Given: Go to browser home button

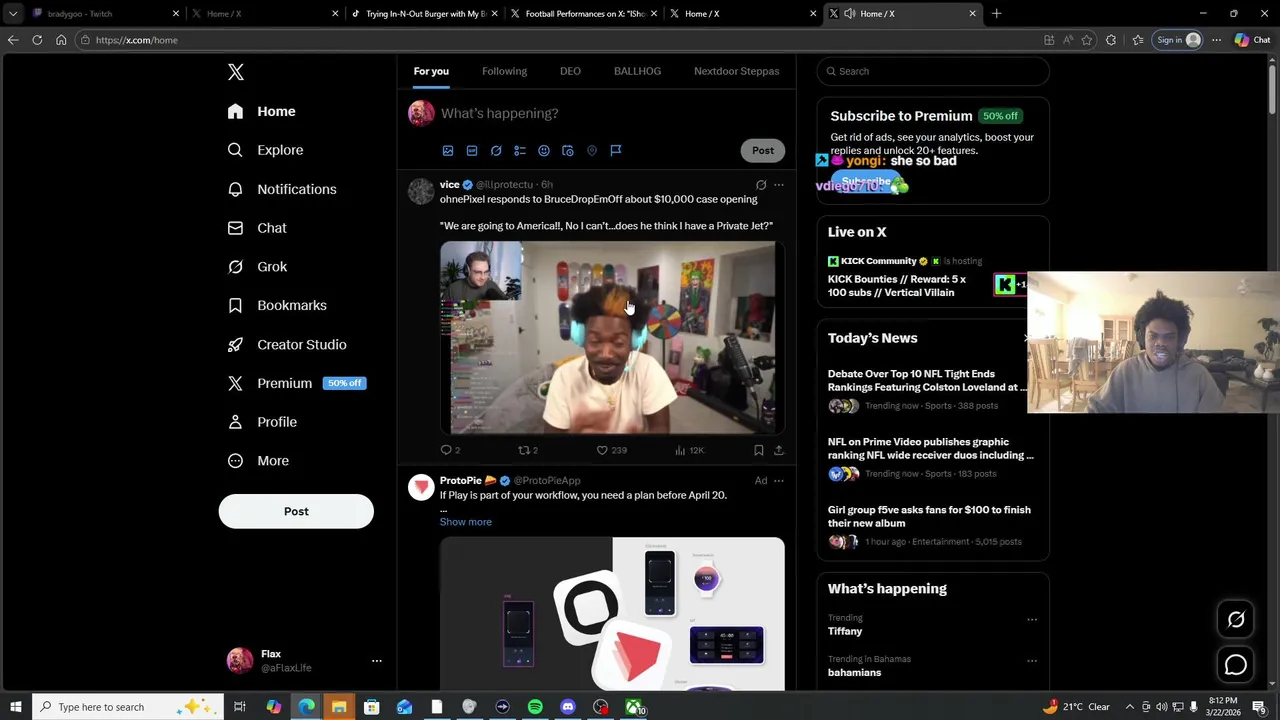Looking at the screenshot, I should coord(61,40).
